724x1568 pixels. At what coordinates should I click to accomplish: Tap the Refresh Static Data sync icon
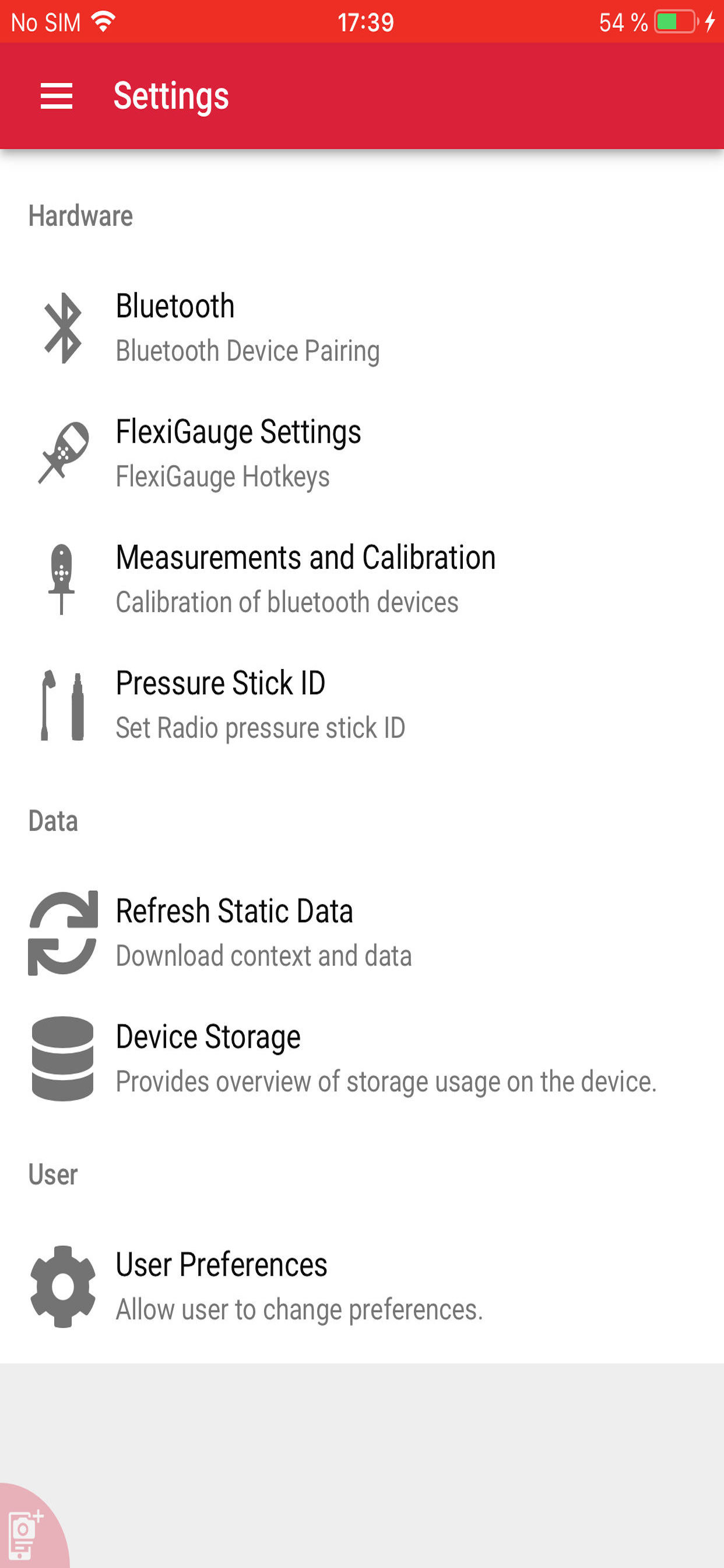pyautogui.click(x=63, y=933)
